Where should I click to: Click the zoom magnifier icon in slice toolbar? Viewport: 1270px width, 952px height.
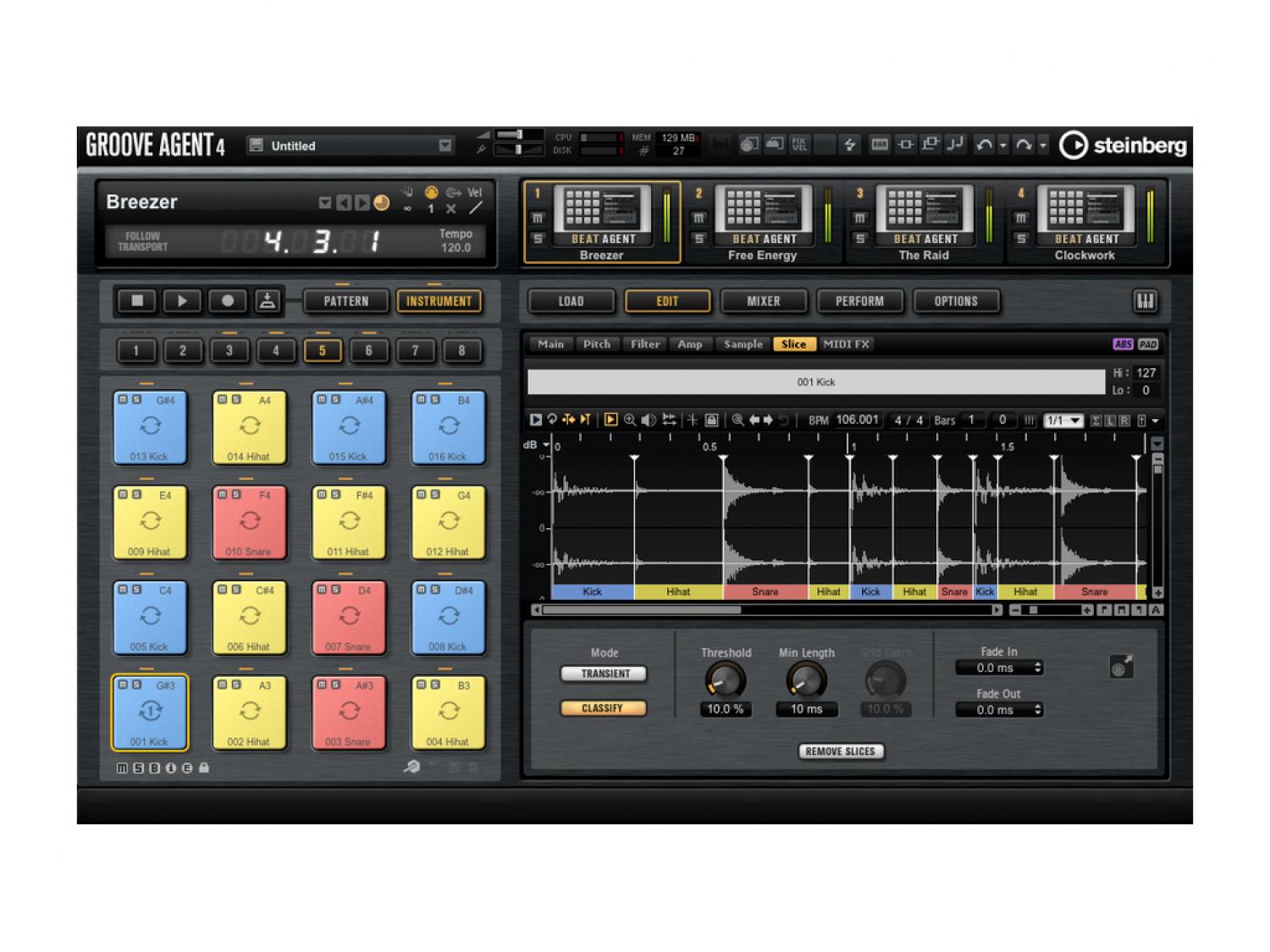click(630, 420)
